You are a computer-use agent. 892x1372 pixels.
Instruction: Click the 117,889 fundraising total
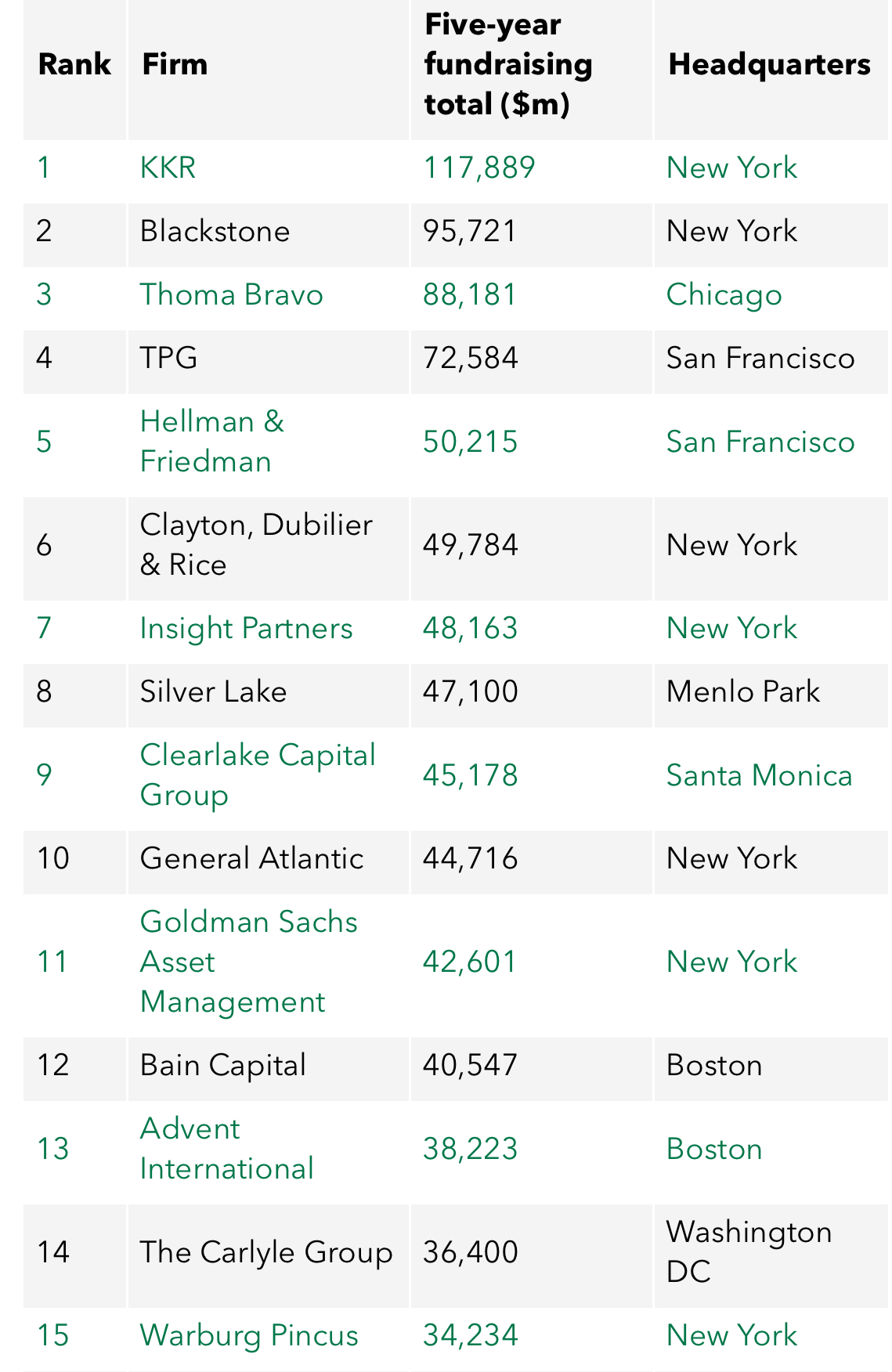coord(479,168)
